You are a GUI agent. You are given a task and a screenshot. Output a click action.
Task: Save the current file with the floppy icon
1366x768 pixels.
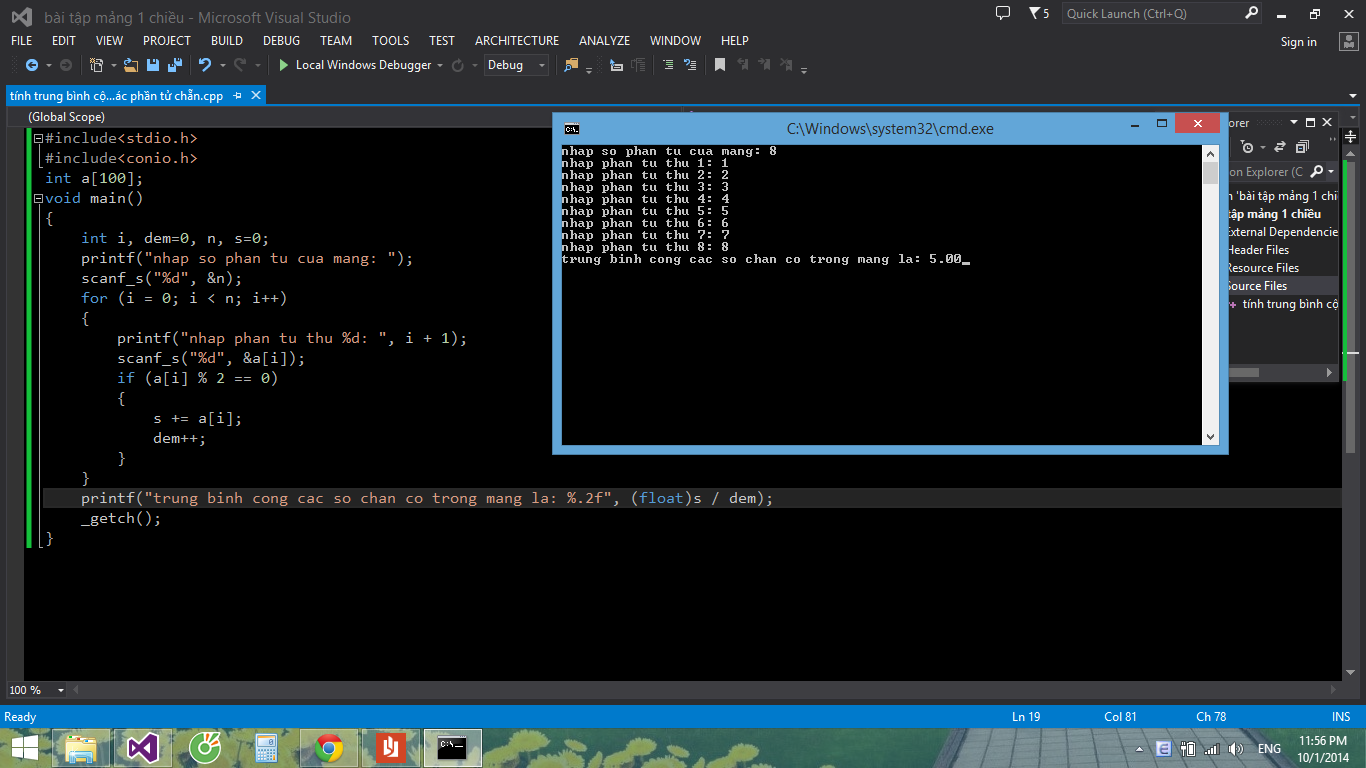pos(153,65)
